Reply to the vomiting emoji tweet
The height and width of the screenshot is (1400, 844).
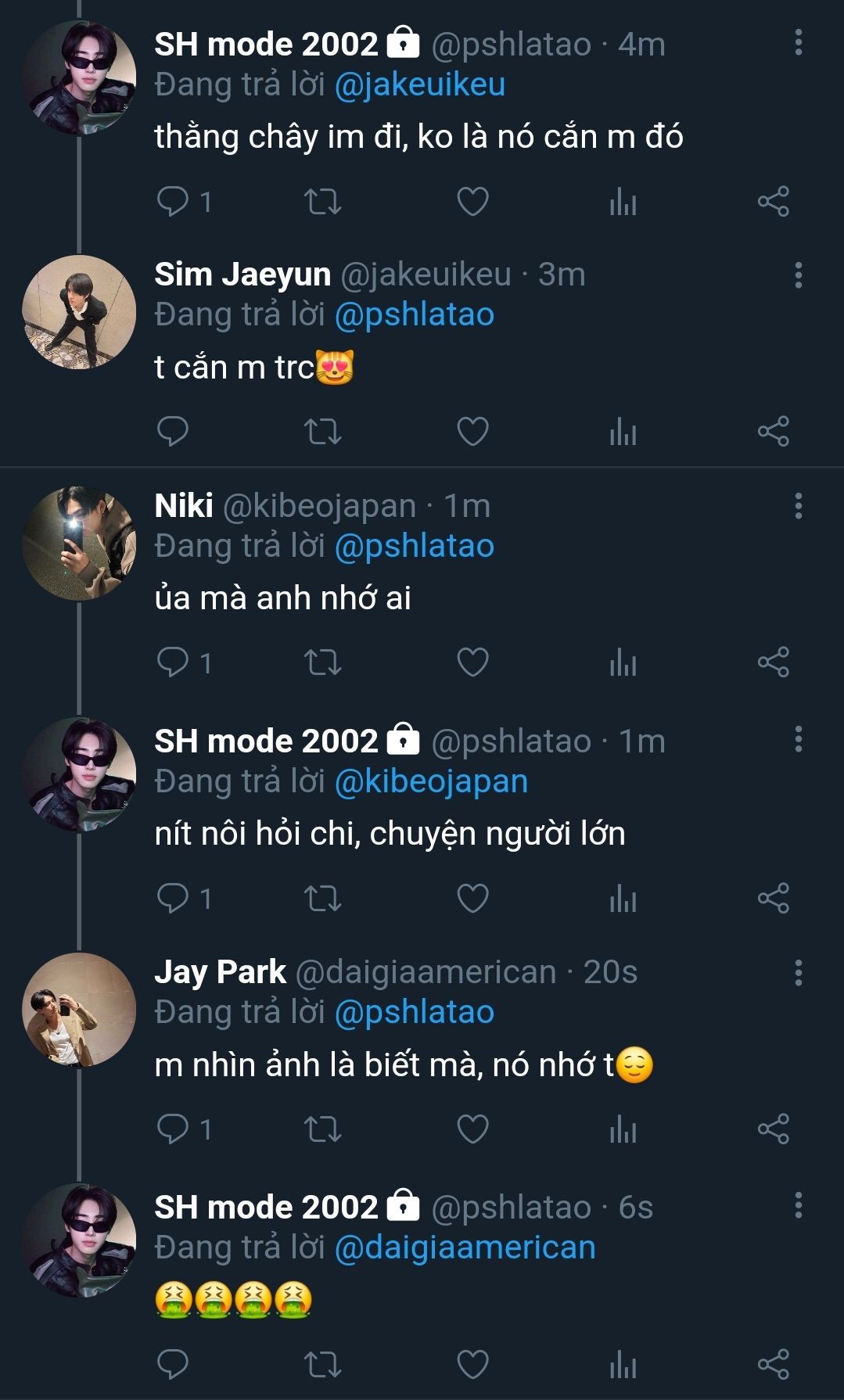tap(173, 1364)
